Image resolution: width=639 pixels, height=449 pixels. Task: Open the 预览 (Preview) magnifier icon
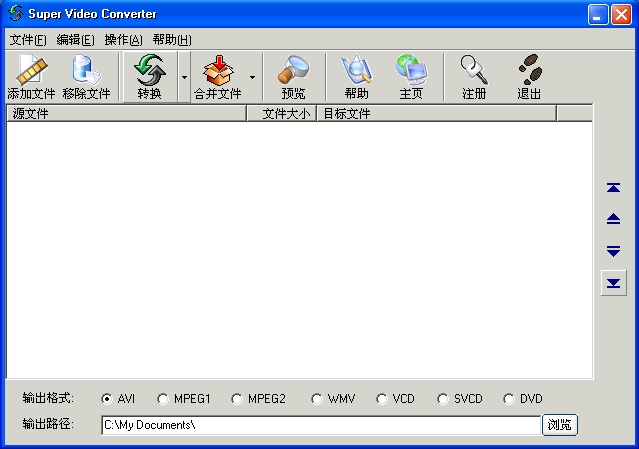coord(293,77)
